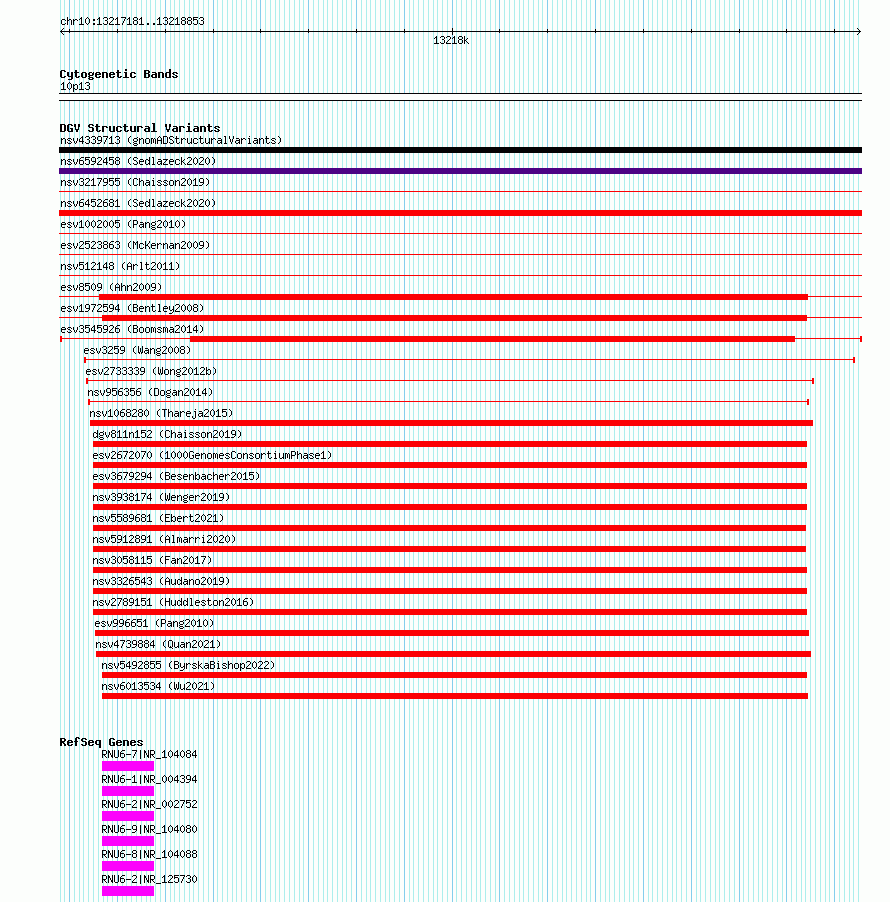Select the red nsv6452681 variant bar
890x902 pixels.
(x=460, y=213)
